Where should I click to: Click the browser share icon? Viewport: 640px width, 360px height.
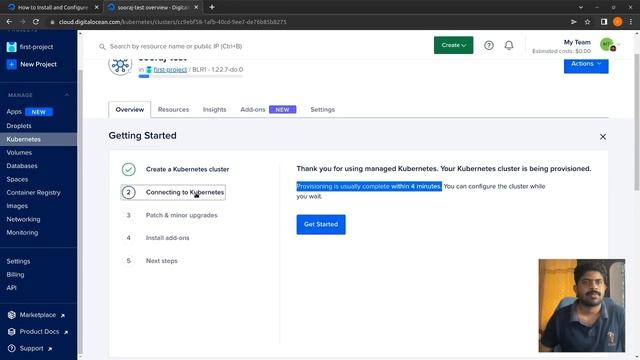[x=573, y=22]
